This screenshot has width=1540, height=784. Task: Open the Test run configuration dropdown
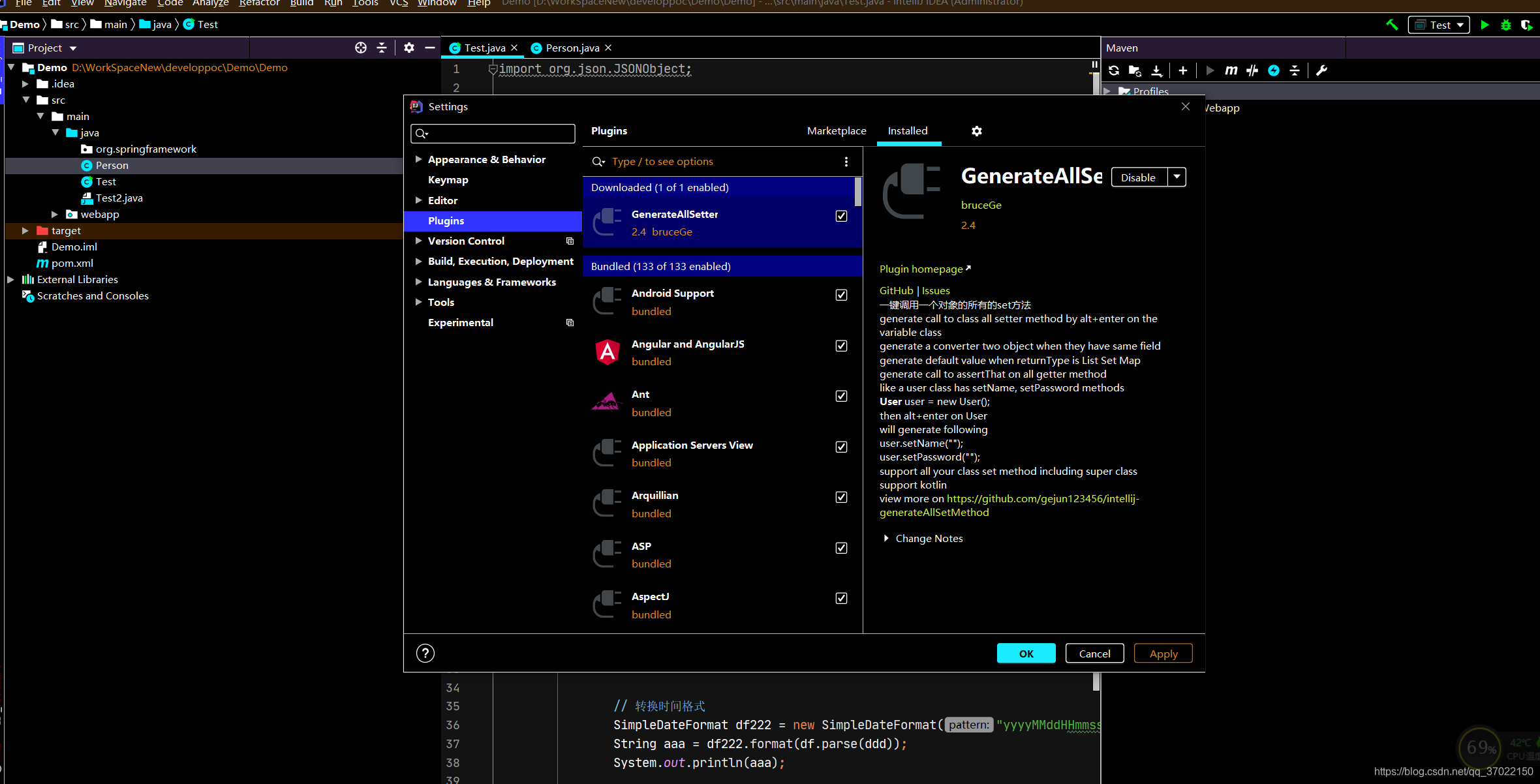tap(1439, 25)
